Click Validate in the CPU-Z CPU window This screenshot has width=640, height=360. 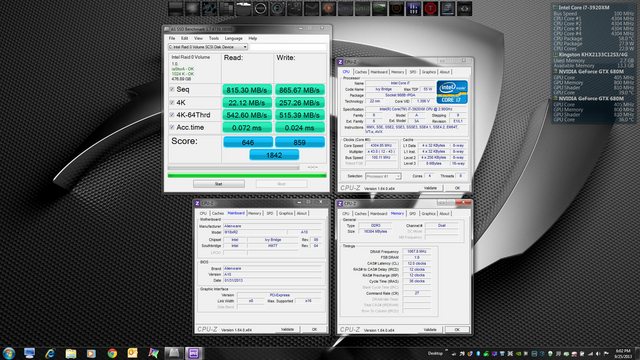430,188
